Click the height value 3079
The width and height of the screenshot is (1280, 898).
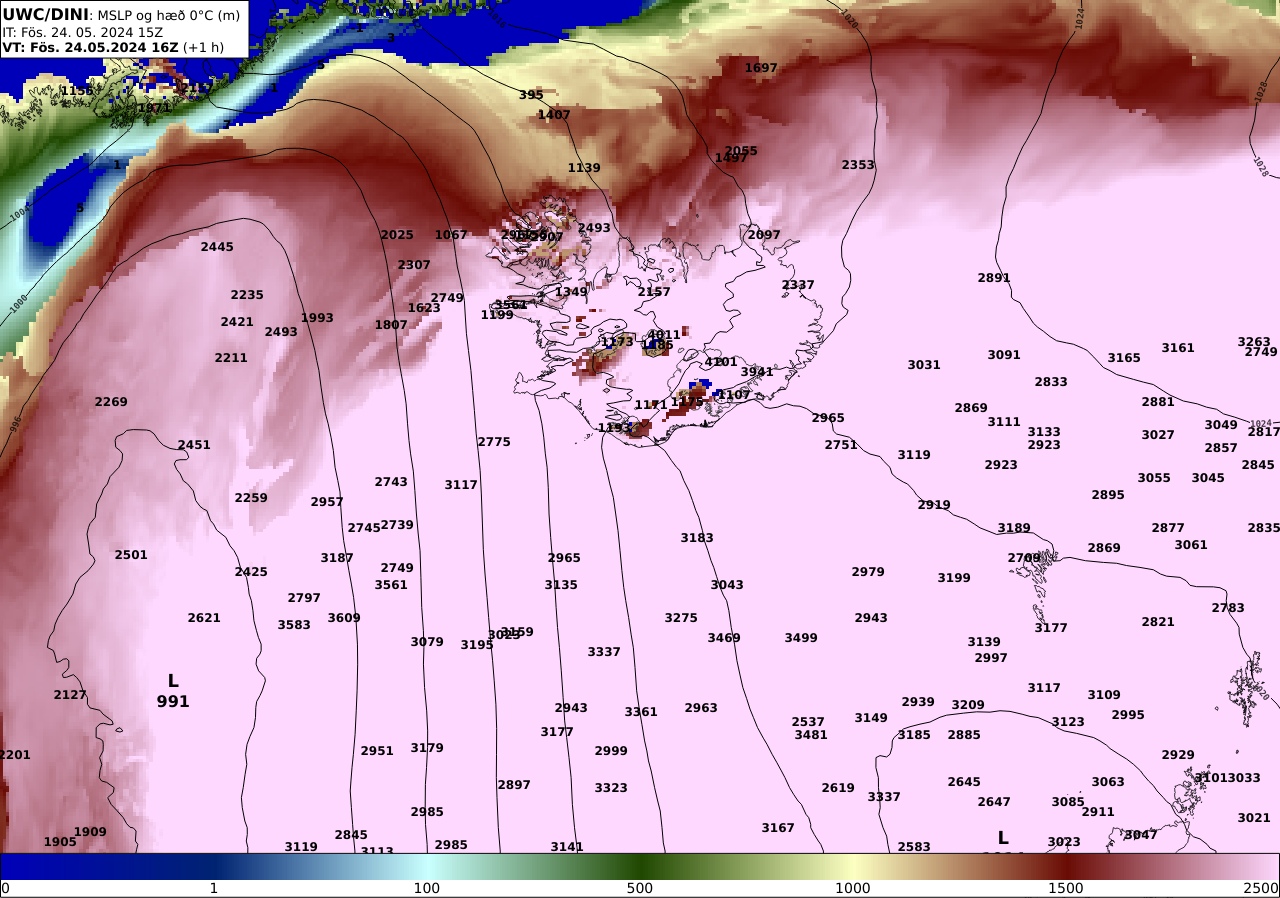pos(427,642)
